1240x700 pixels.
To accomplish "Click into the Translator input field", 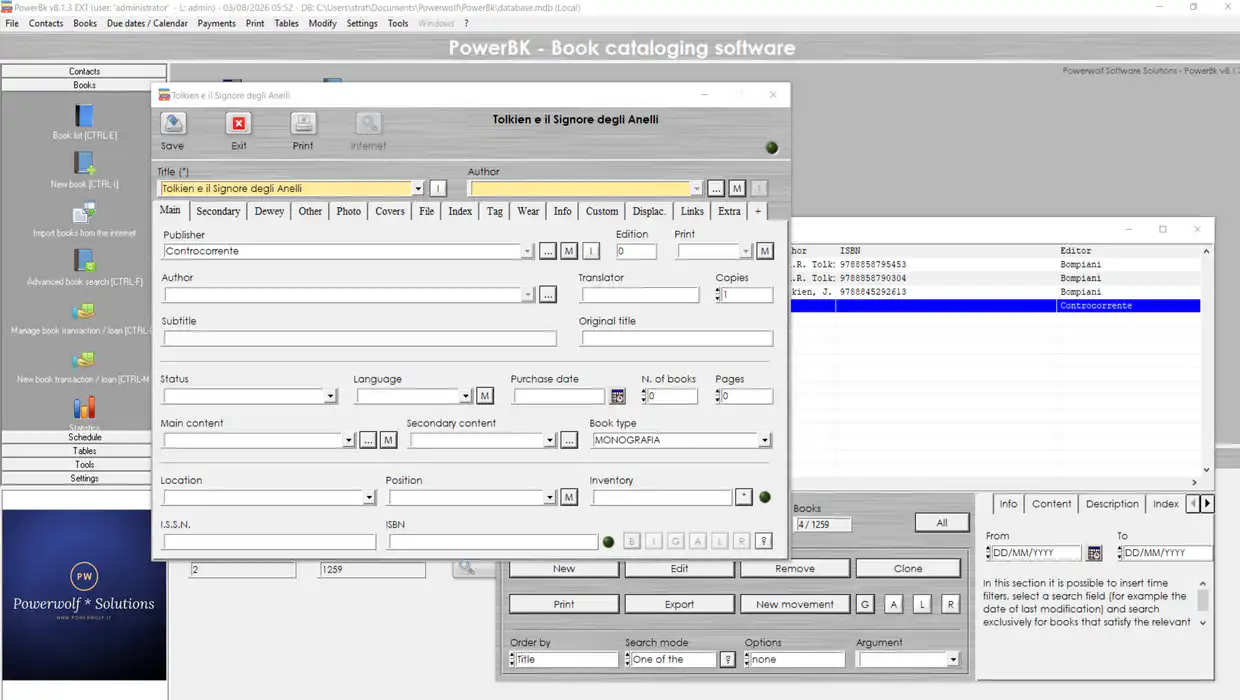I will 640,295.
